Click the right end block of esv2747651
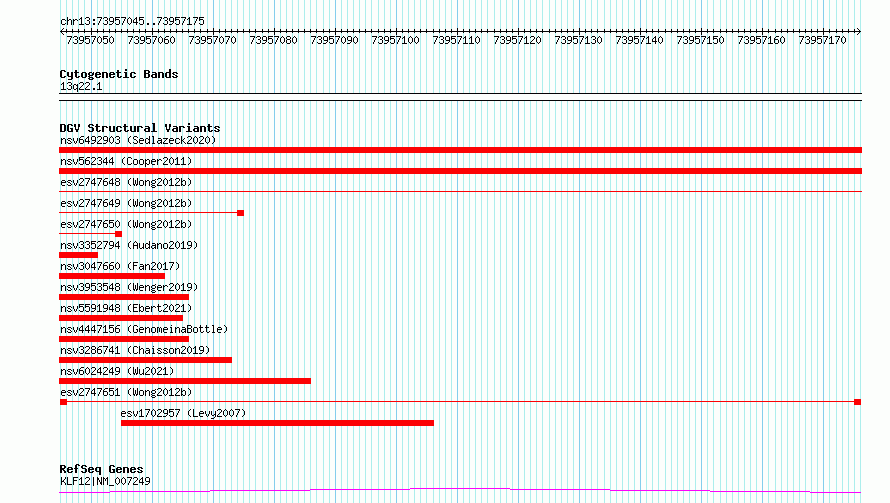890x503 pixels. (x=858, y=402)
